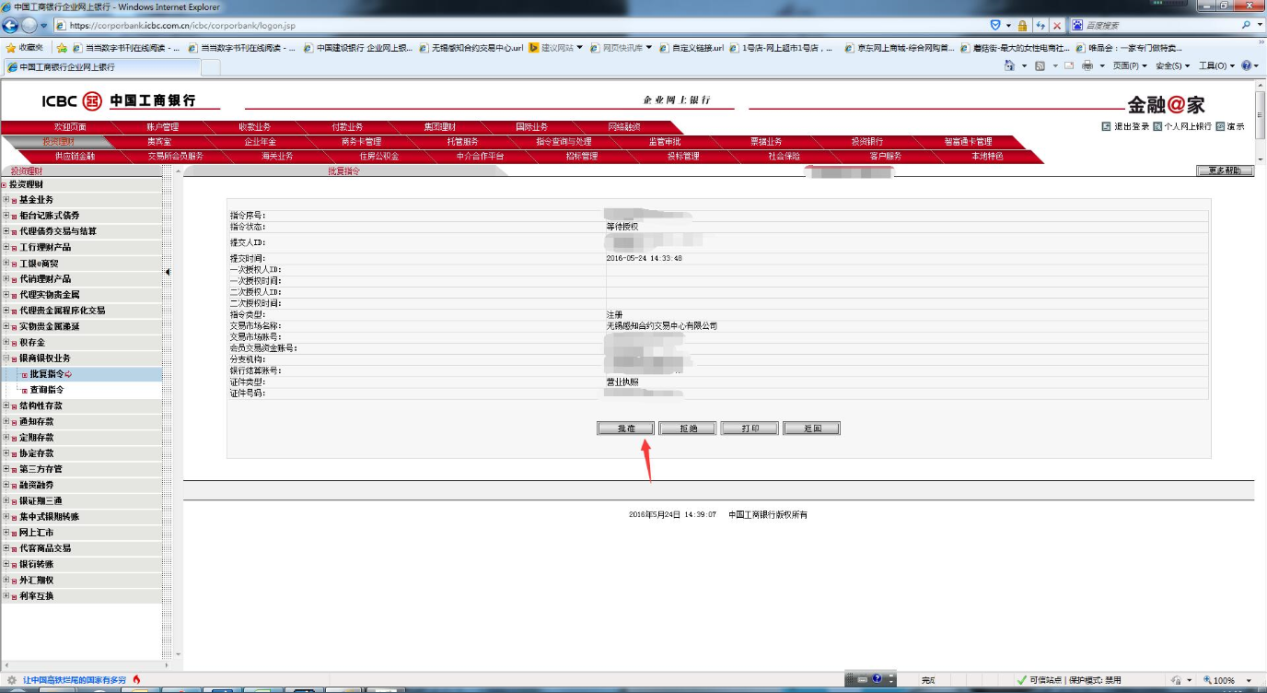Click the search magnifier icon
The height and width of the screenshot is (693, 1267).
[1247, 25]
